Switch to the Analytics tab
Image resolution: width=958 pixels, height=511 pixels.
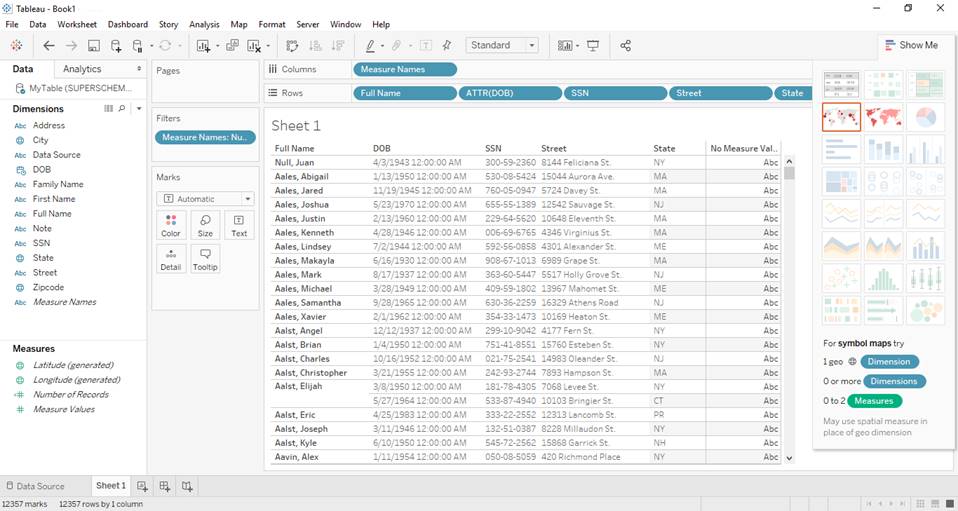pos(82,69)
